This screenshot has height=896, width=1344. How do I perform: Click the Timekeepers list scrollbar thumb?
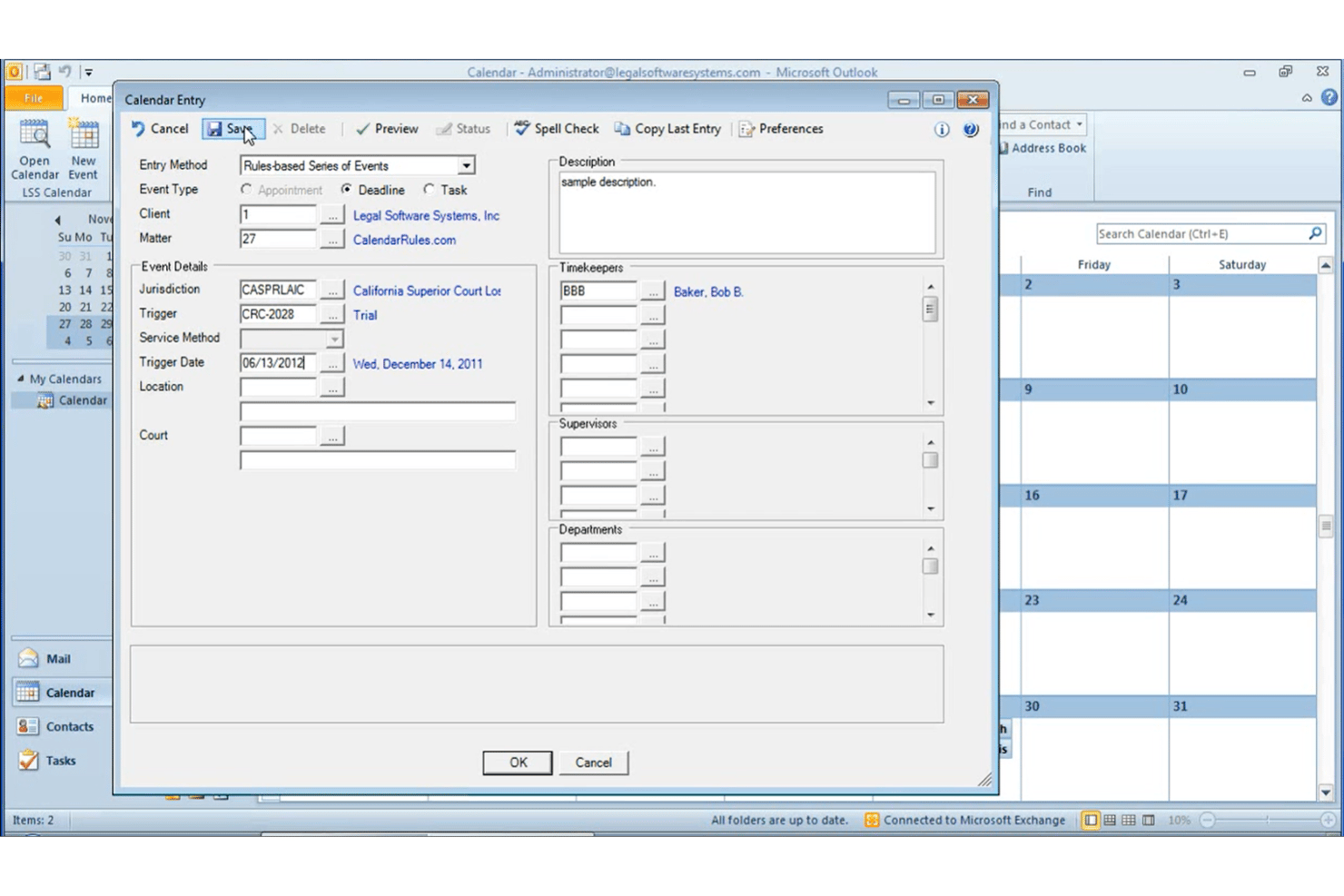(930, 310)
